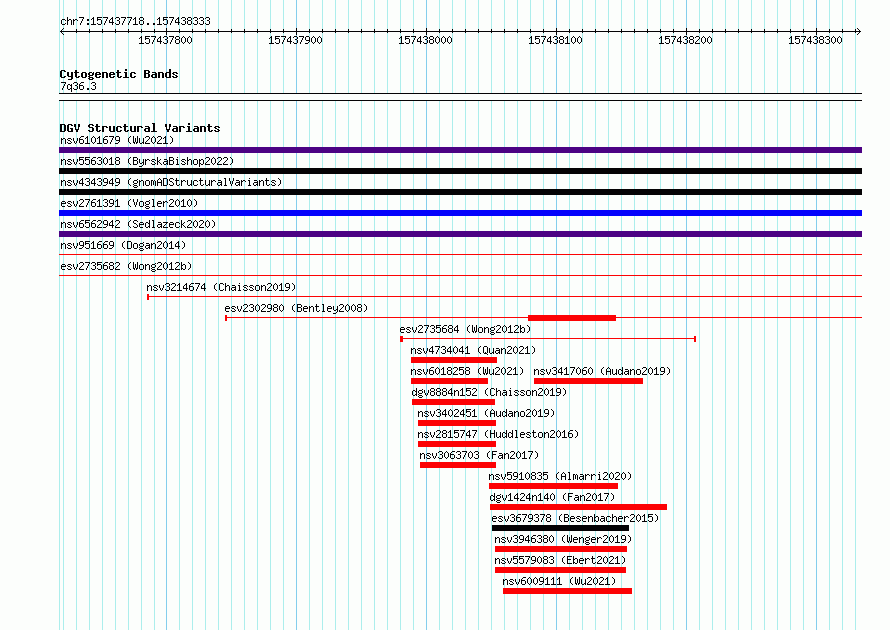
Task: Click nsv2815747 (Huddleston2016) label
Action: [x=498, y=434]
